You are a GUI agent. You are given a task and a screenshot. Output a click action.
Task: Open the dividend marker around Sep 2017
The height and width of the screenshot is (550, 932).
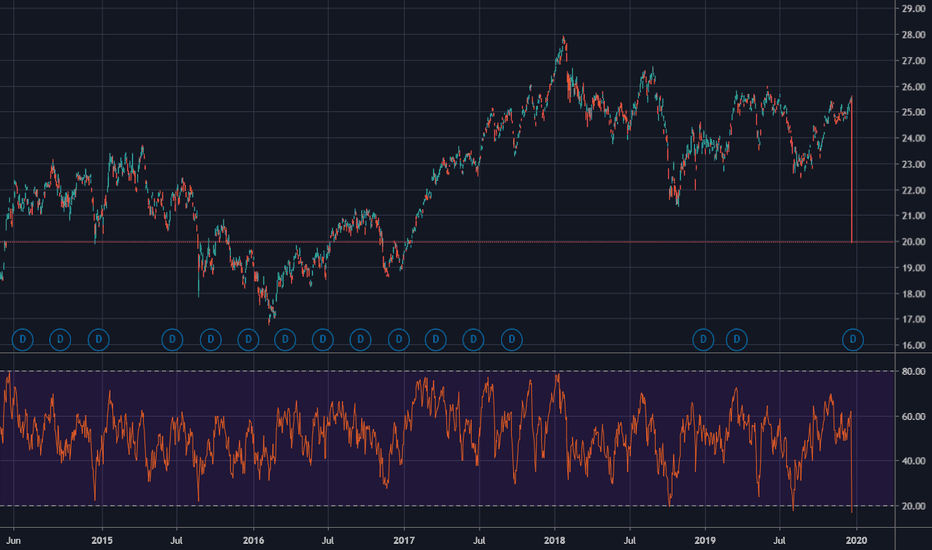[512, 340]
